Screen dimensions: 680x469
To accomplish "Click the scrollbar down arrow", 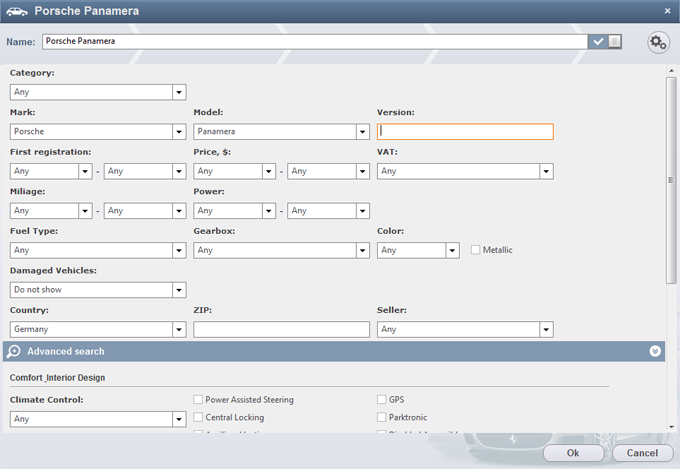I will coord(671,427).
